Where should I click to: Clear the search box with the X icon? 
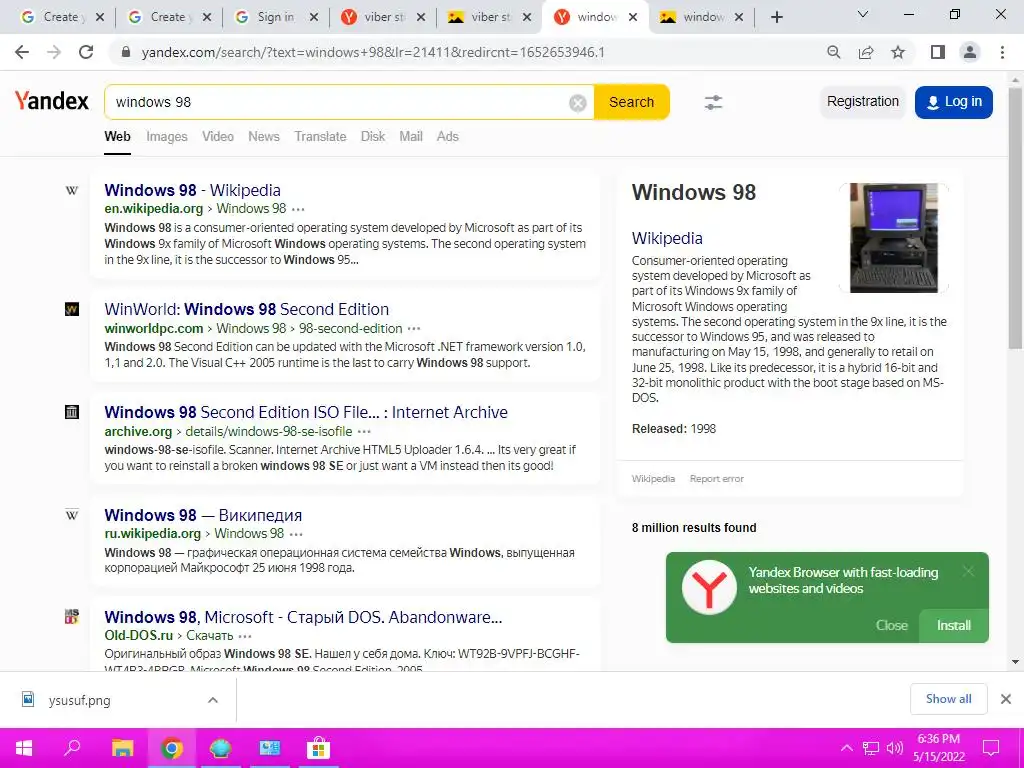click(577, 103)
